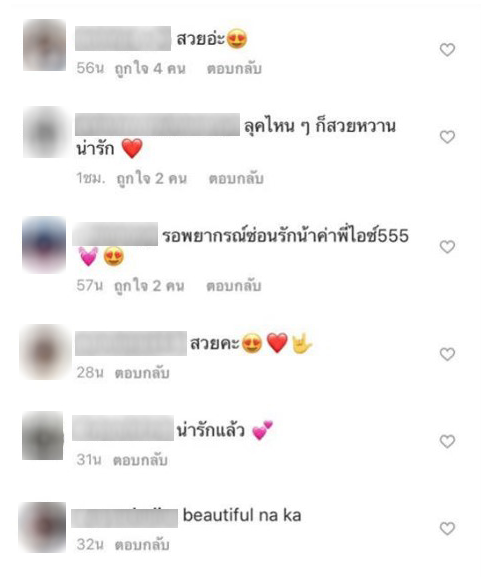Open "ถูกใจ 2 คน" under 1ชม. comment
The width and height of the screenshot is (497, 580).
click(x=152, y=179)
